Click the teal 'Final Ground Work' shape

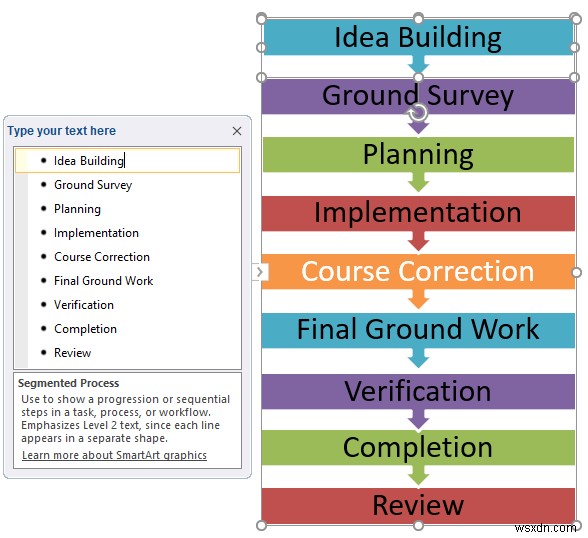pos(418,330)
